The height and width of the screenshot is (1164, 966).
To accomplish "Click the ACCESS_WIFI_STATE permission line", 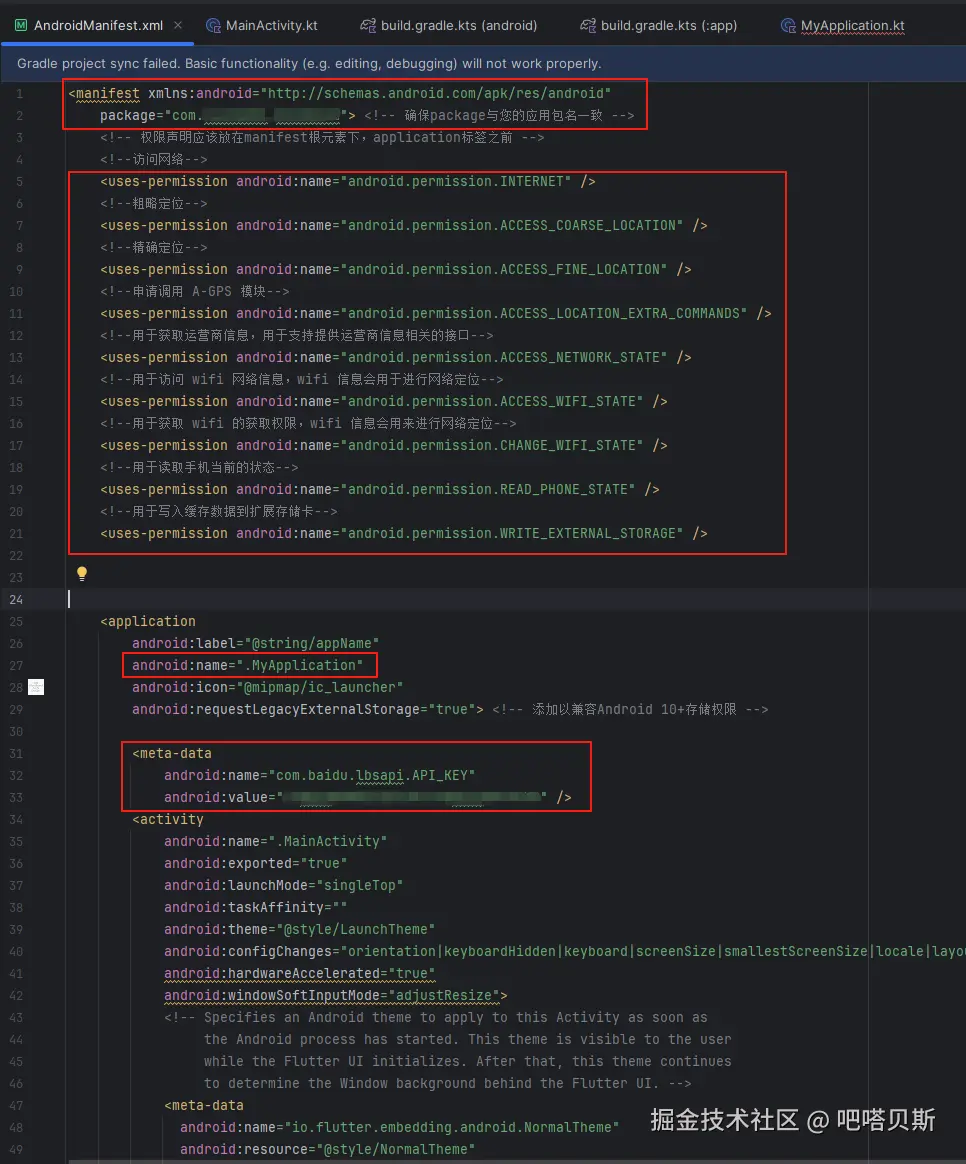I will 384,401.
